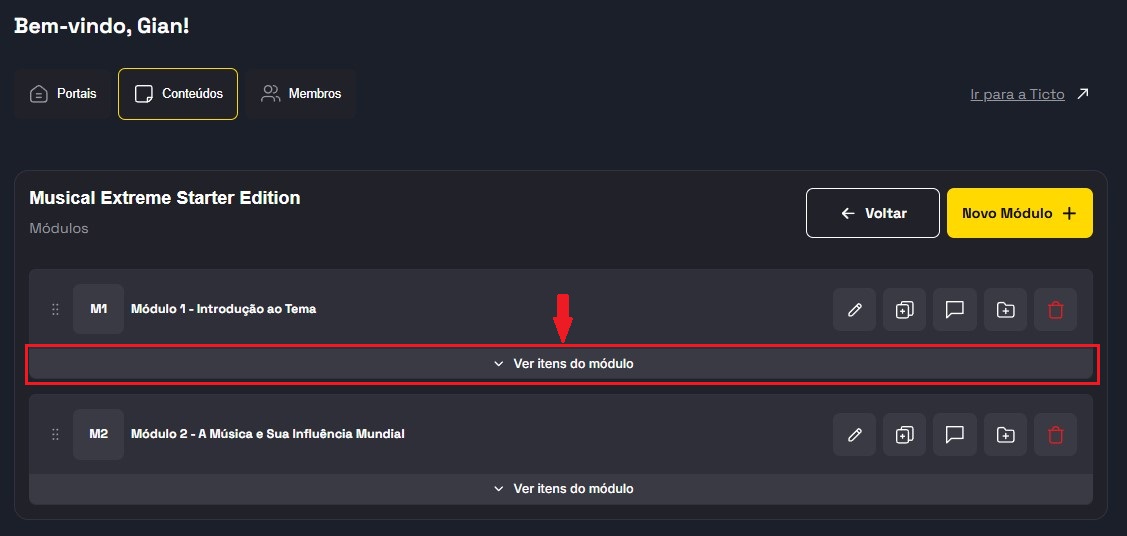This screenshot has height=536, width=1127.
Task: Edit Módulo 2 with the pencil icon
Action: (x=854, y=435)
